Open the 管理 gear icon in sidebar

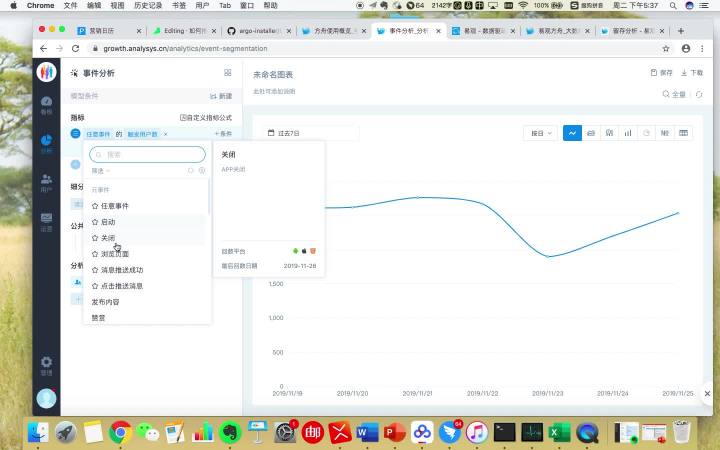46,366
